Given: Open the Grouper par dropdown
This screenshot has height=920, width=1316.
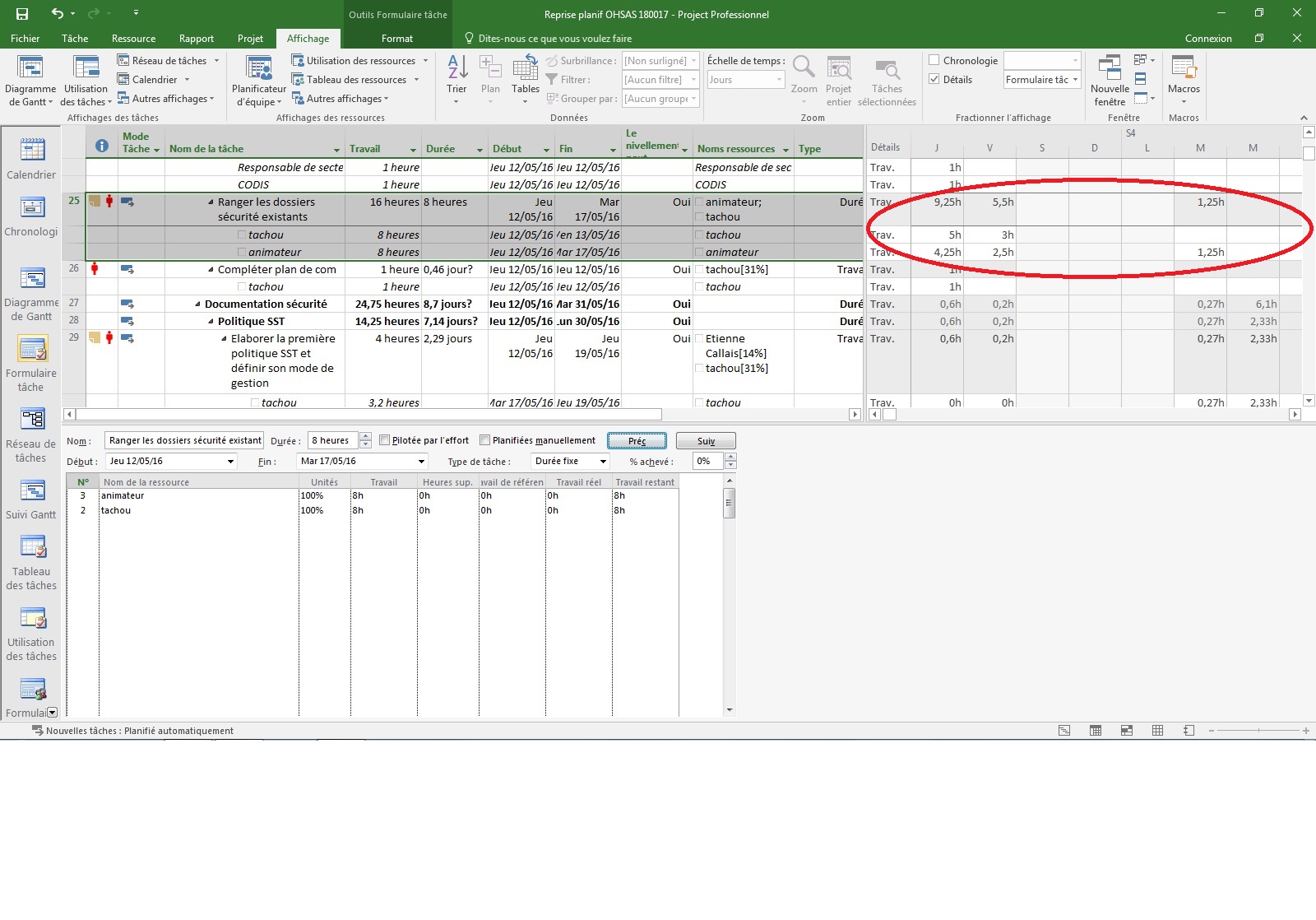Looking at the screenshot, I should tap(693, 99).
